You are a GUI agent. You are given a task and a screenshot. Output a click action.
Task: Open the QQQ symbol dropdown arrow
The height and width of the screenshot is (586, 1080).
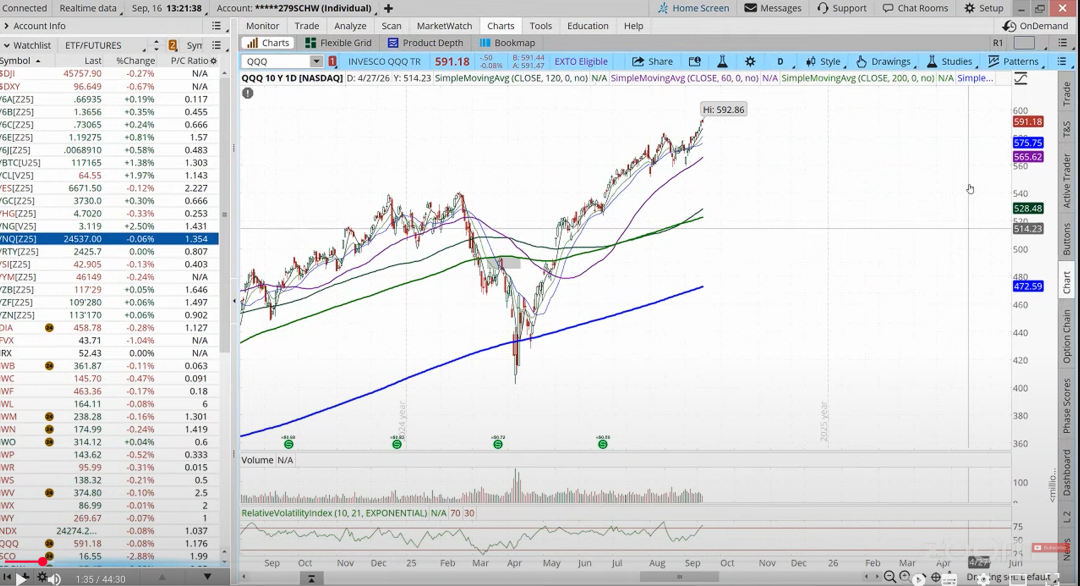pyautogui.click(x=316, y=61)
